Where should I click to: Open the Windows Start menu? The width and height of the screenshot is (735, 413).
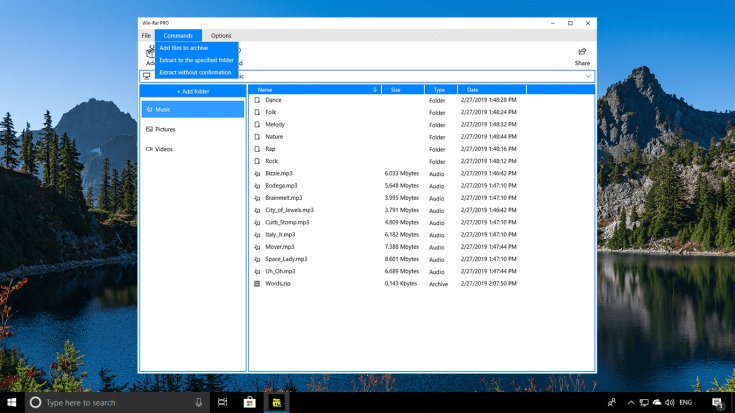[11, 402]
